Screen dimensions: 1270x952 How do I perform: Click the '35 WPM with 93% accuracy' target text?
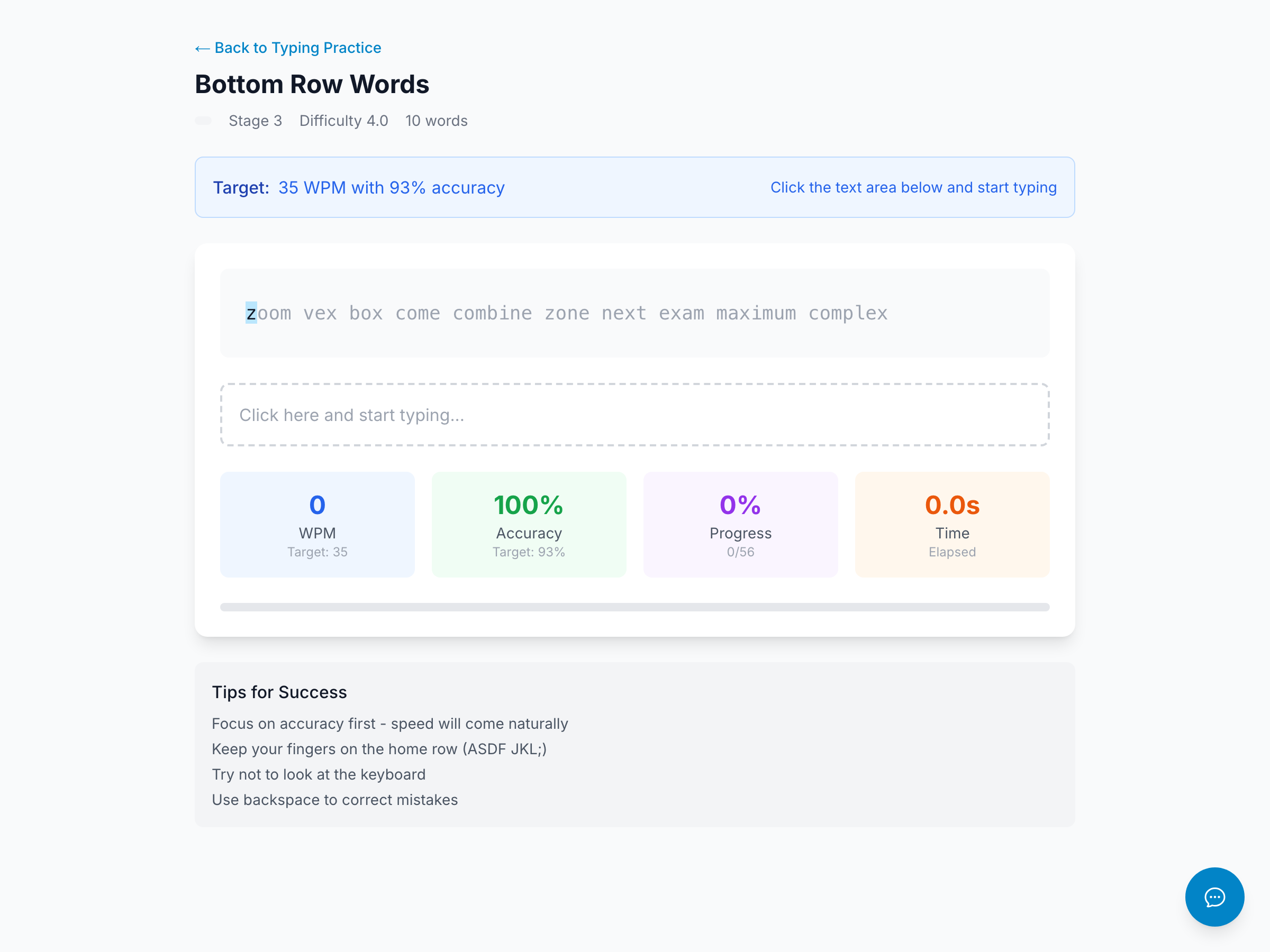tap(391, 188)
